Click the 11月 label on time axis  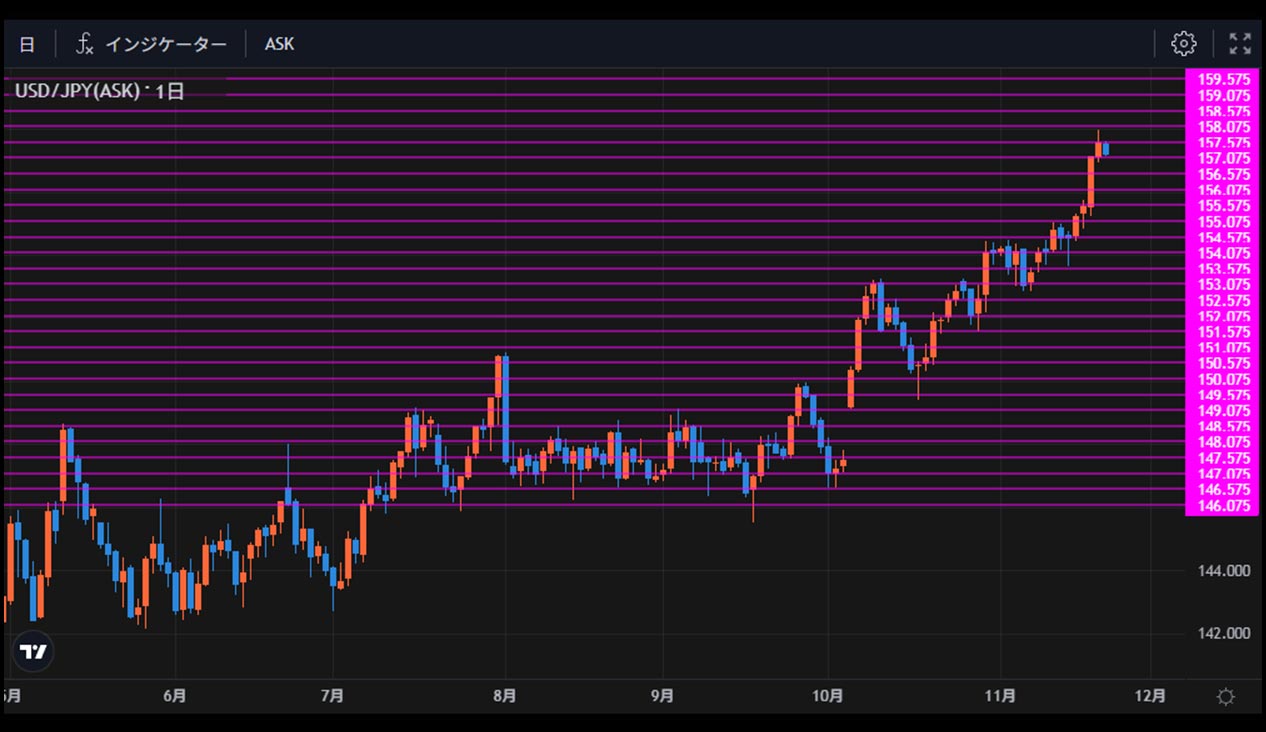[1000, 696]
